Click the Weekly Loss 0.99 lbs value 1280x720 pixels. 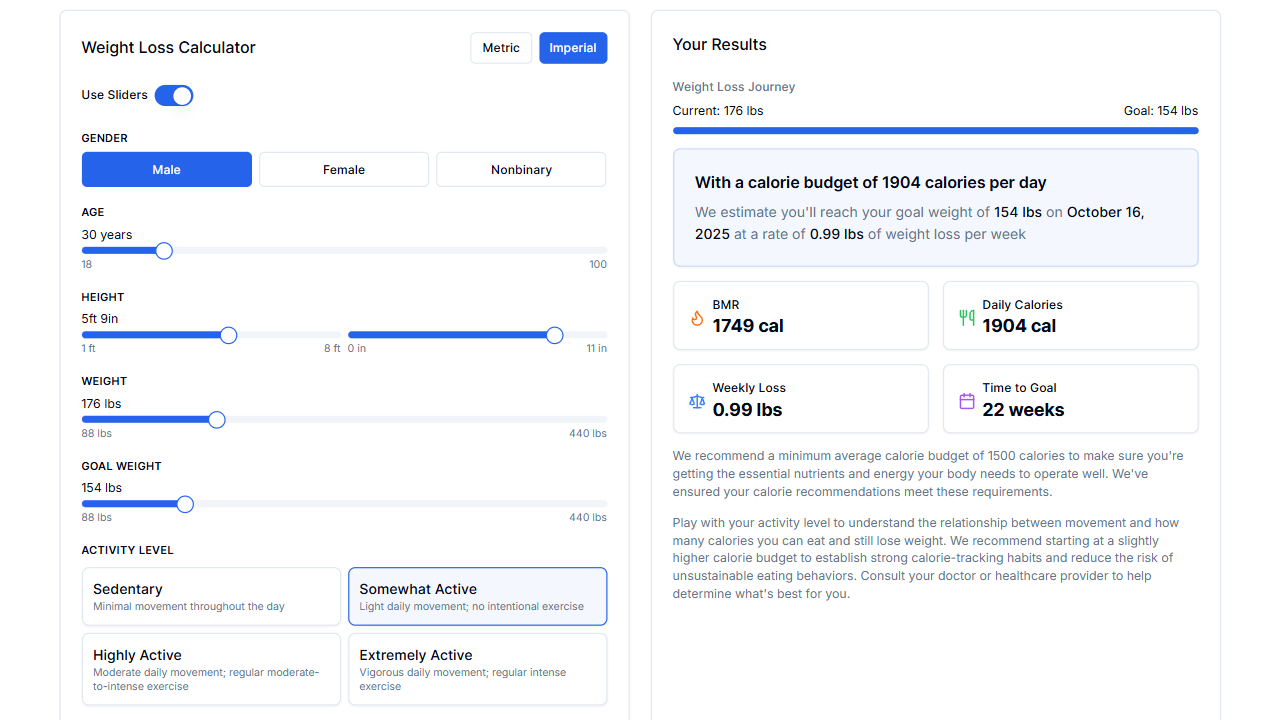point(748,410)
